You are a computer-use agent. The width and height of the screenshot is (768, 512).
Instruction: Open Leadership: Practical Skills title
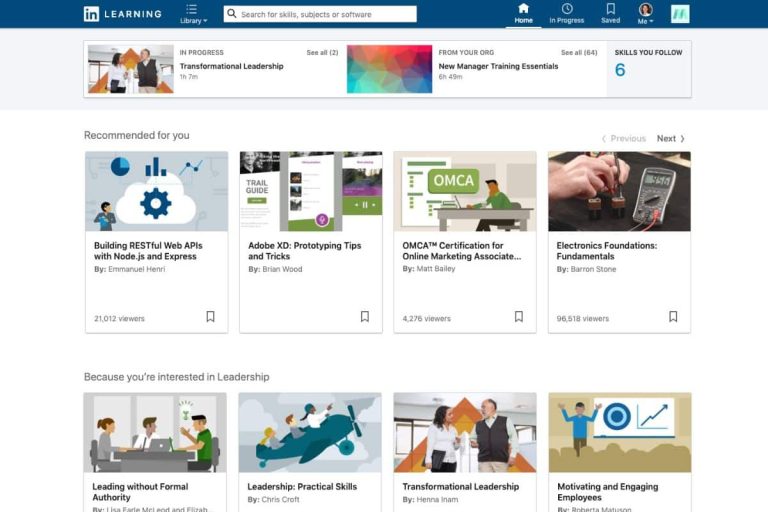click(x=302, y=487)
